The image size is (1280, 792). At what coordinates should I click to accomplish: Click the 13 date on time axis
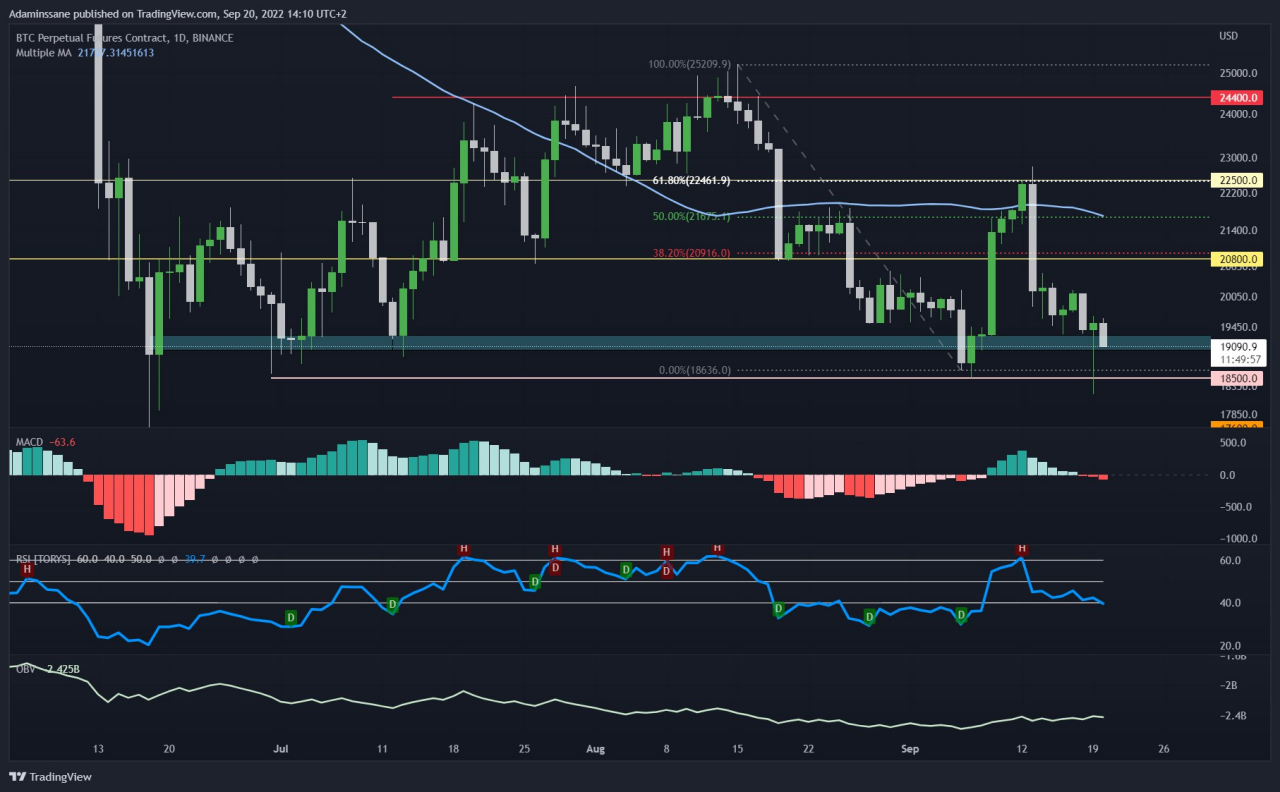[x=98, y=748]
